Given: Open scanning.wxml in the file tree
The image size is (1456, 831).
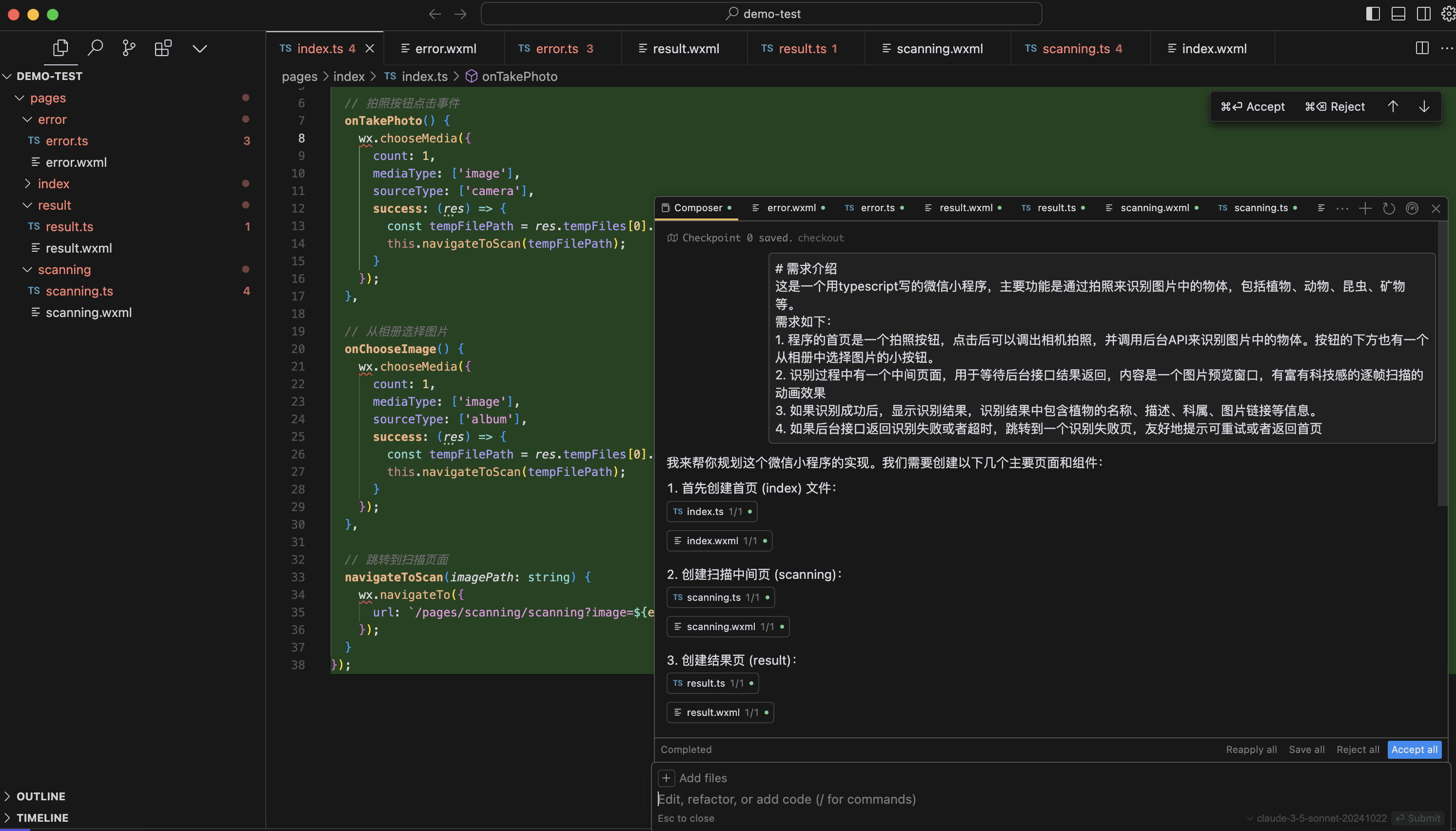Looking at the screenshot, I should [x=132, y=312].
